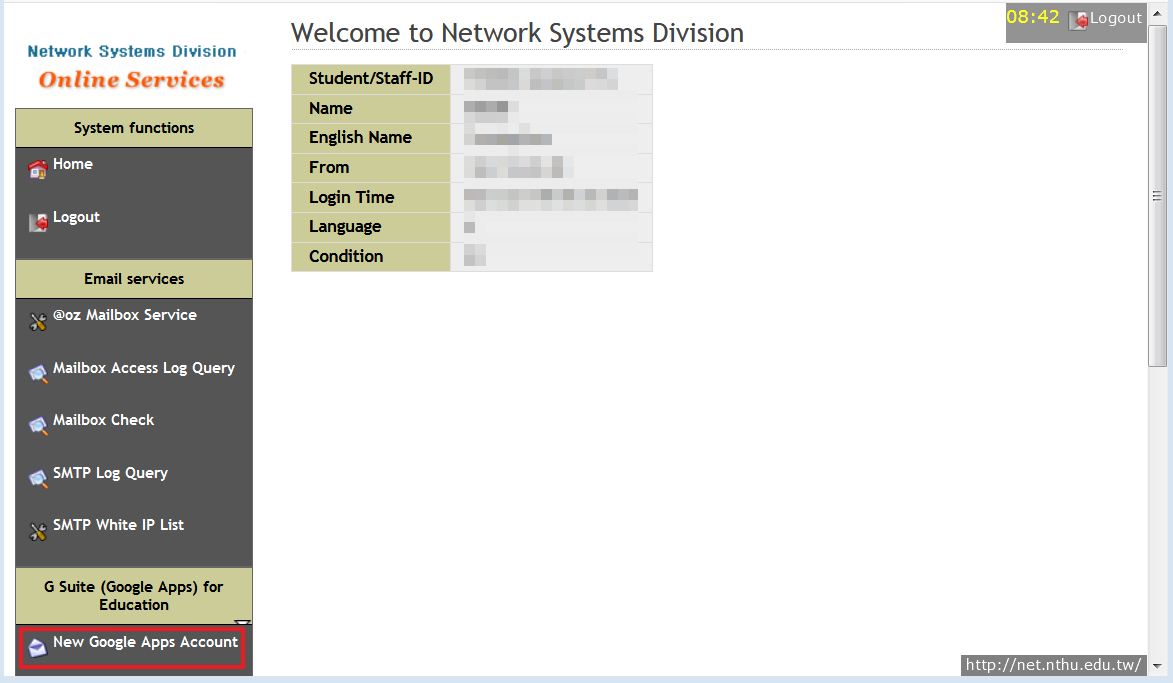Click the SMTP White IP List icon
The image size is (1173, 683).
(38, 531)
